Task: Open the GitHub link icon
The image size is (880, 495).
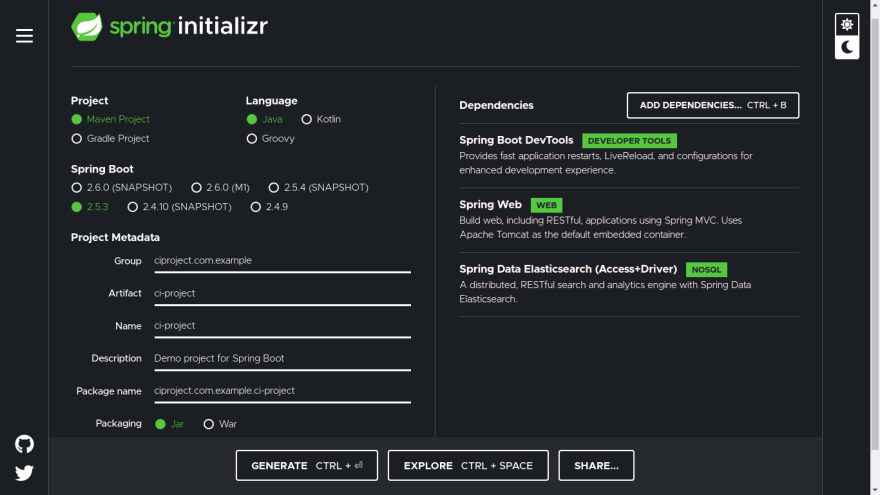Action: pos(24,444)
